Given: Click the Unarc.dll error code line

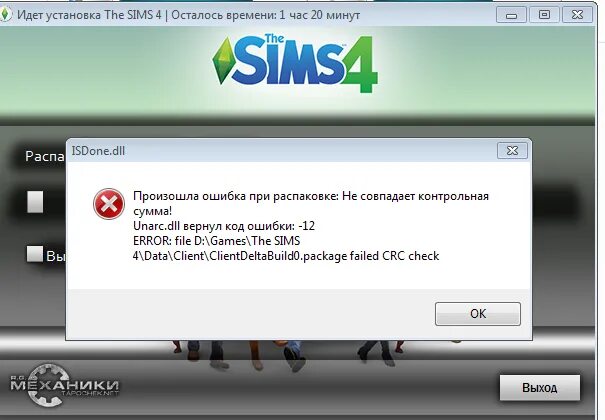Looking at the screenshot, I should point(224,226).
